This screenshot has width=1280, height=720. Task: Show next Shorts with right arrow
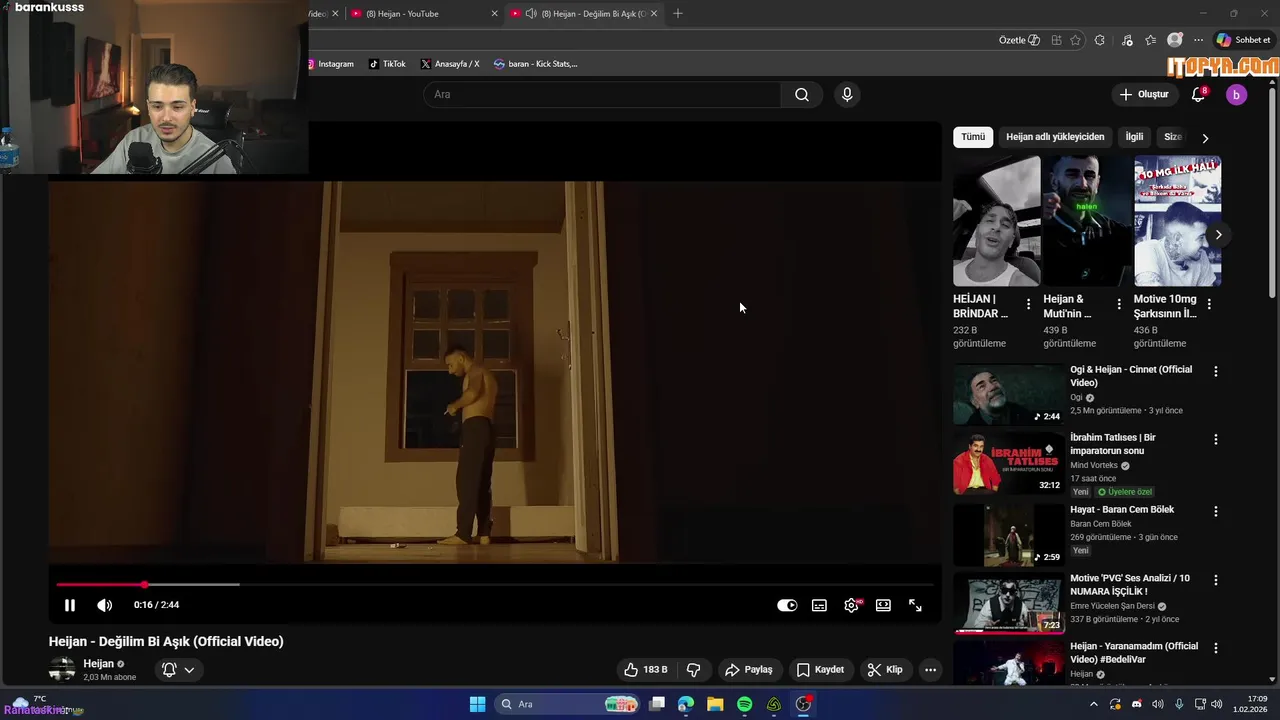[1218, 235]
